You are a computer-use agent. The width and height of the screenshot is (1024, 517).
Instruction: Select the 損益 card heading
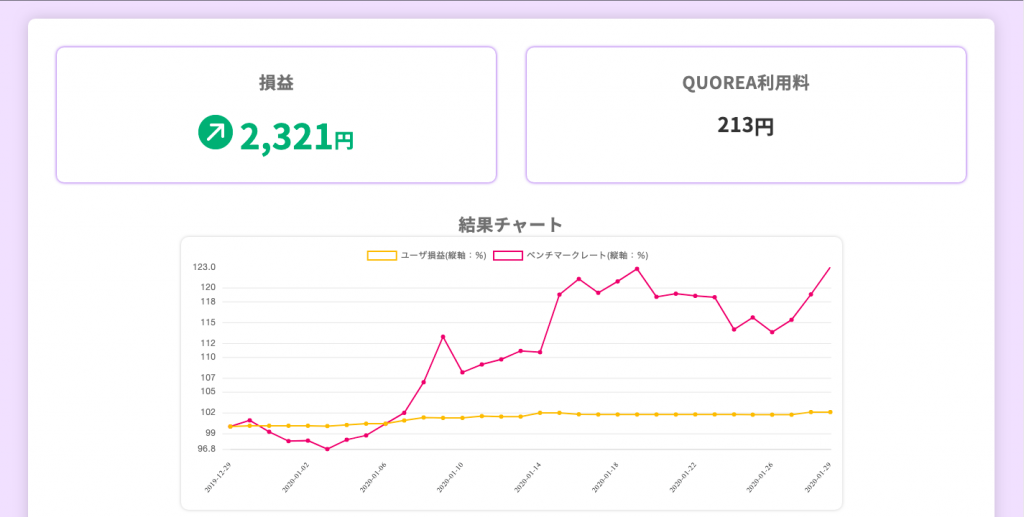[x=276, y=83]
